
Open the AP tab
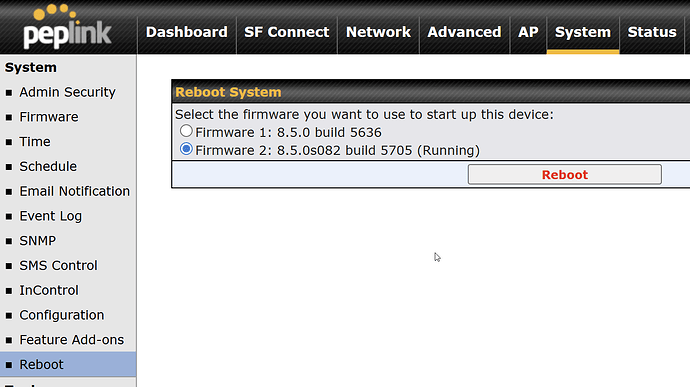[x=528, y=32]
